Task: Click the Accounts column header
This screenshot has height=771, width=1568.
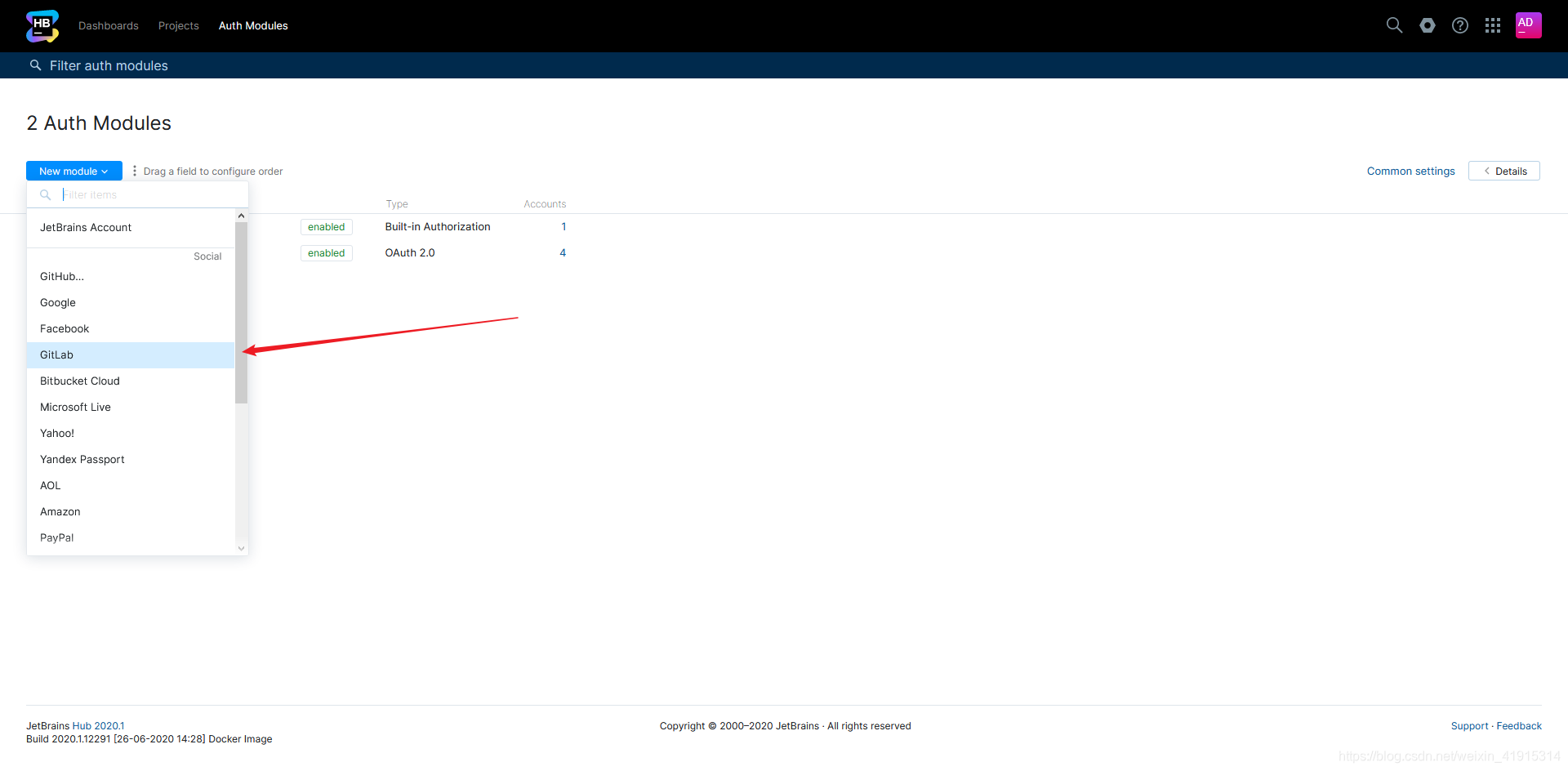Action: coord(545,204)
